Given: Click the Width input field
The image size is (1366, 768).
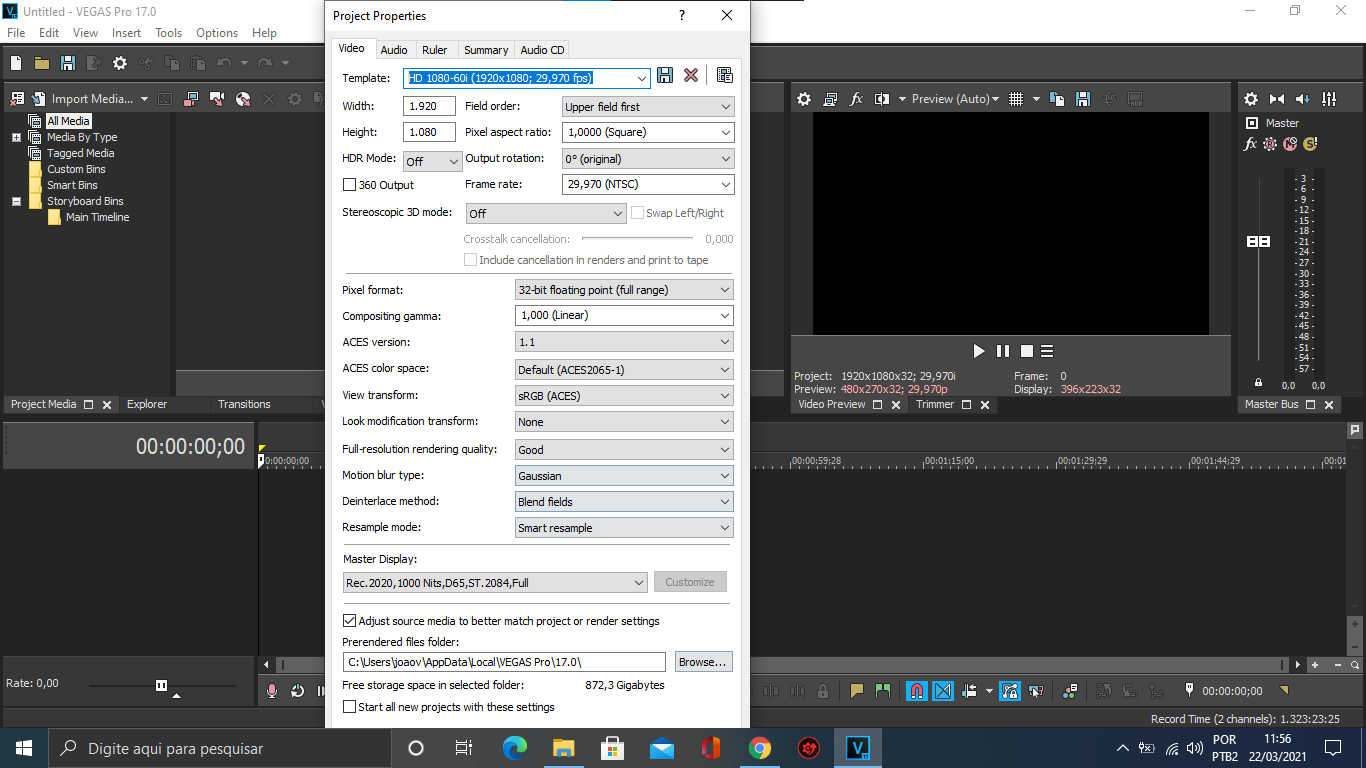Looking at the screenshot, I should [430, 106].
